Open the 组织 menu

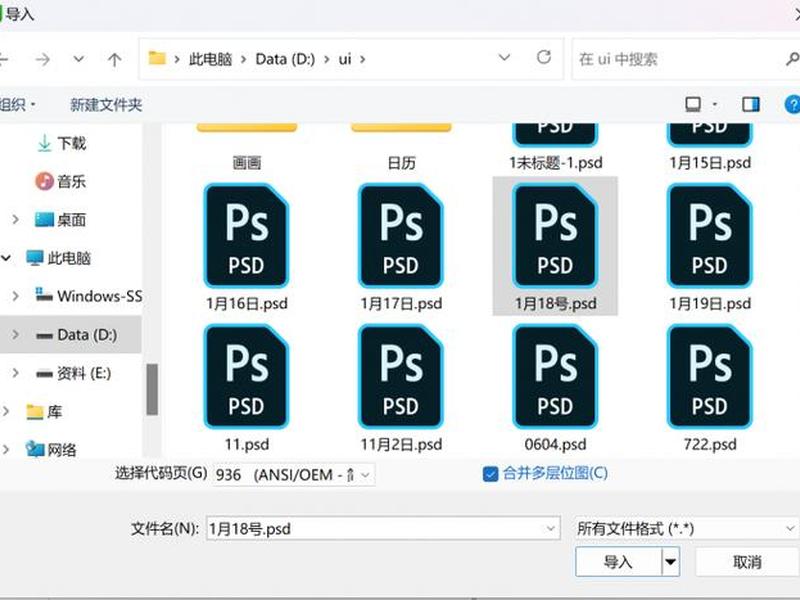[x=17, y=105]
